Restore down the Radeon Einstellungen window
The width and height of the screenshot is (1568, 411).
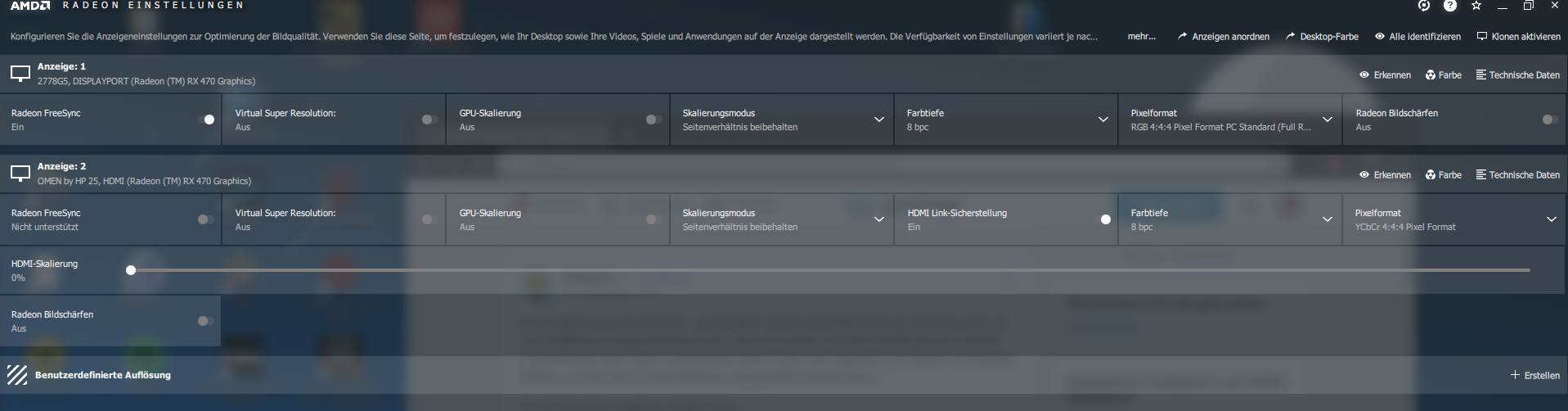[1528, 6]
